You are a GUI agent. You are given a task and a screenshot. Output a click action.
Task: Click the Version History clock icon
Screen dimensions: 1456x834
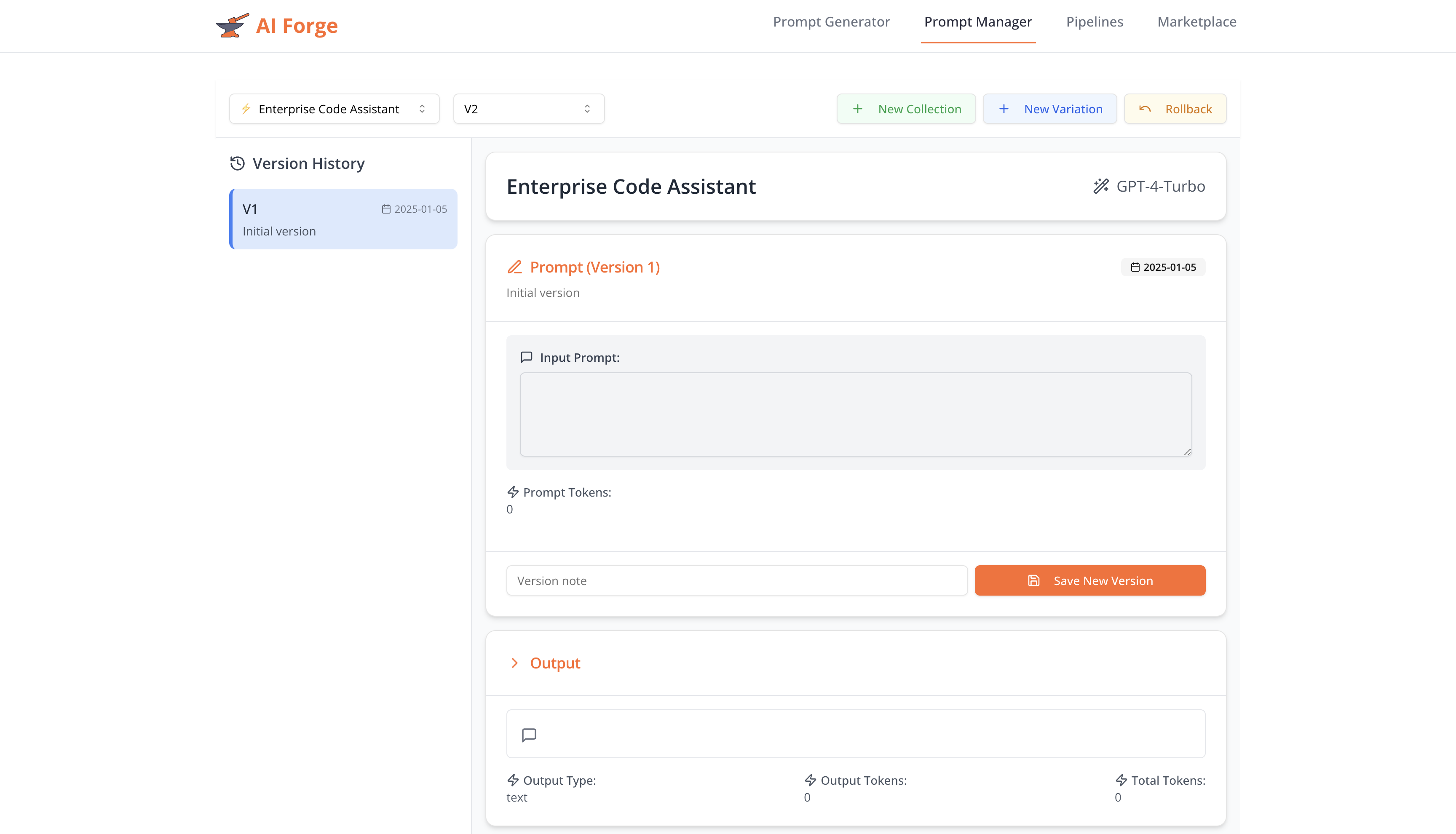click(x=237, y=164)
